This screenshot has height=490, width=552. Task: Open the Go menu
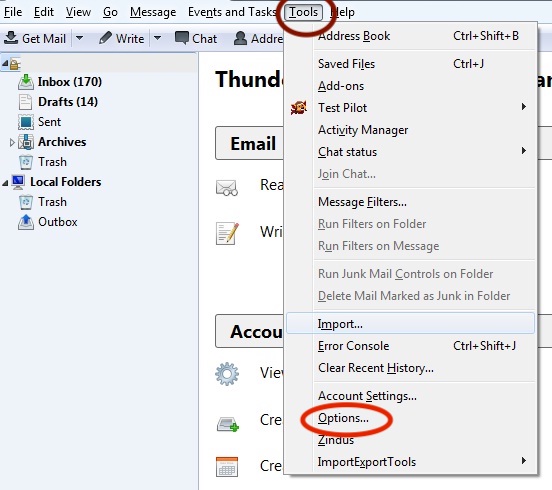pyautogui.click(x=110, y=12)
